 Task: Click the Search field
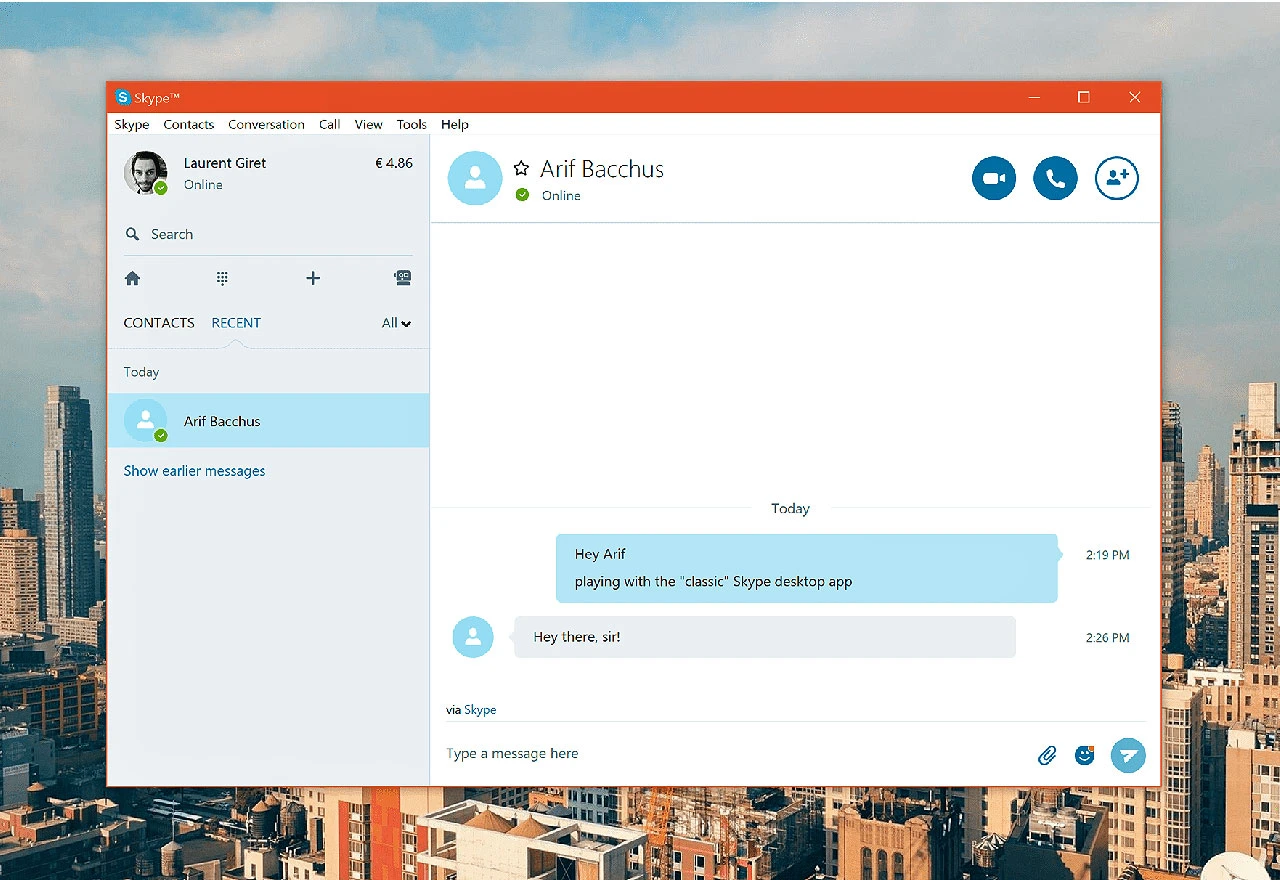pos(268,234)
